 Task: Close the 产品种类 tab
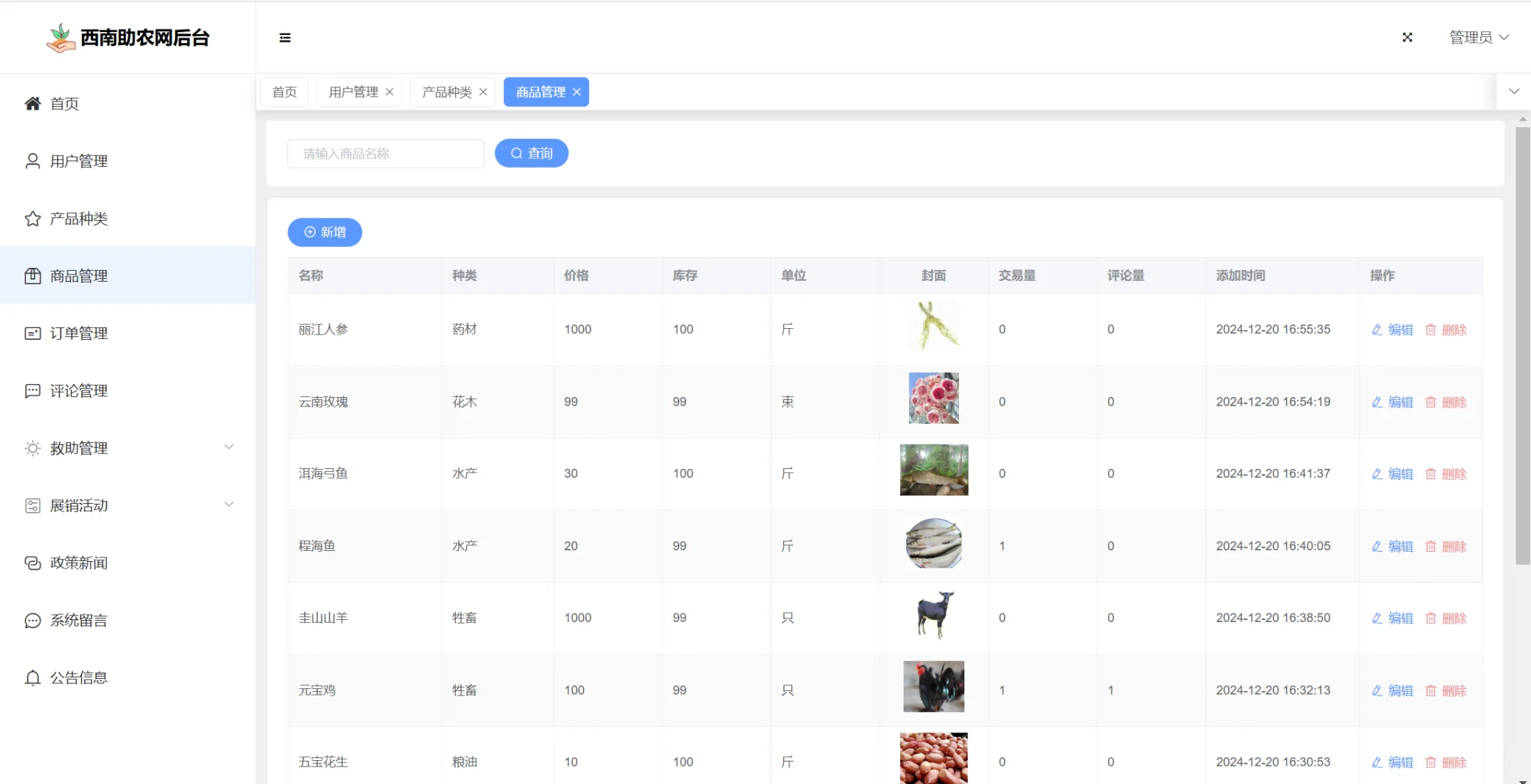pos(483,92)
